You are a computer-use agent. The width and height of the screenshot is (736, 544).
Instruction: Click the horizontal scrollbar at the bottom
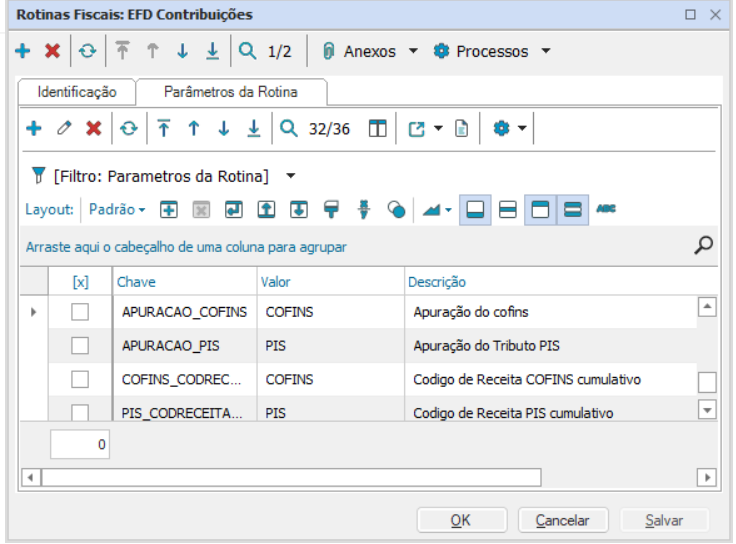click(x=290, y=476)
